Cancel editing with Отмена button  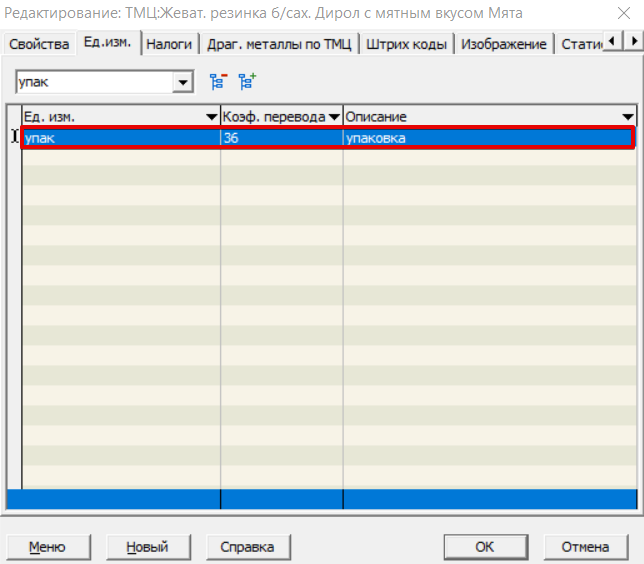tap(585, 547)
